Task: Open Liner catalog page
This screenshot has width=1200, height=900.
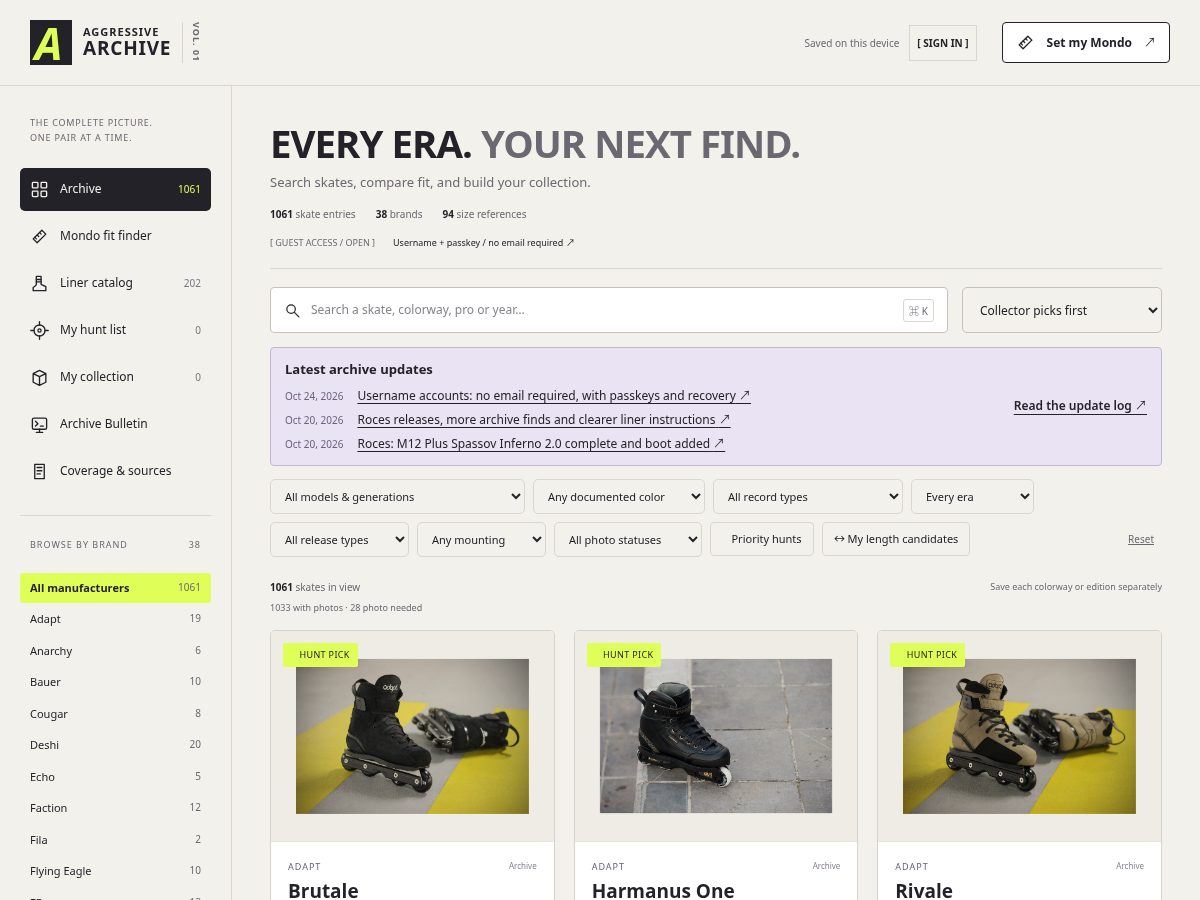Action: (115, 283)
